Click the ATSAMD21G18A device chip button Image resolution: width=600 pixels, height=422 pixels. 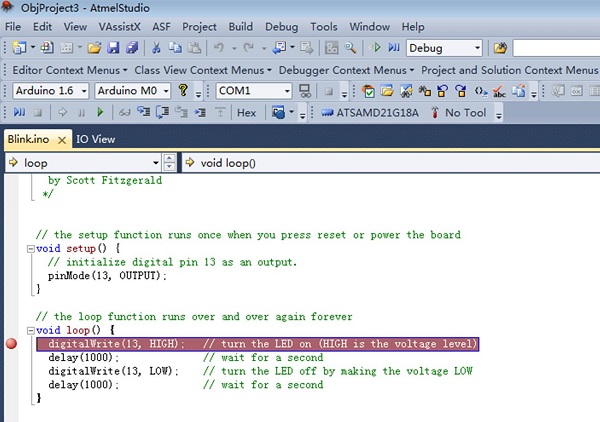coord(369,113)
